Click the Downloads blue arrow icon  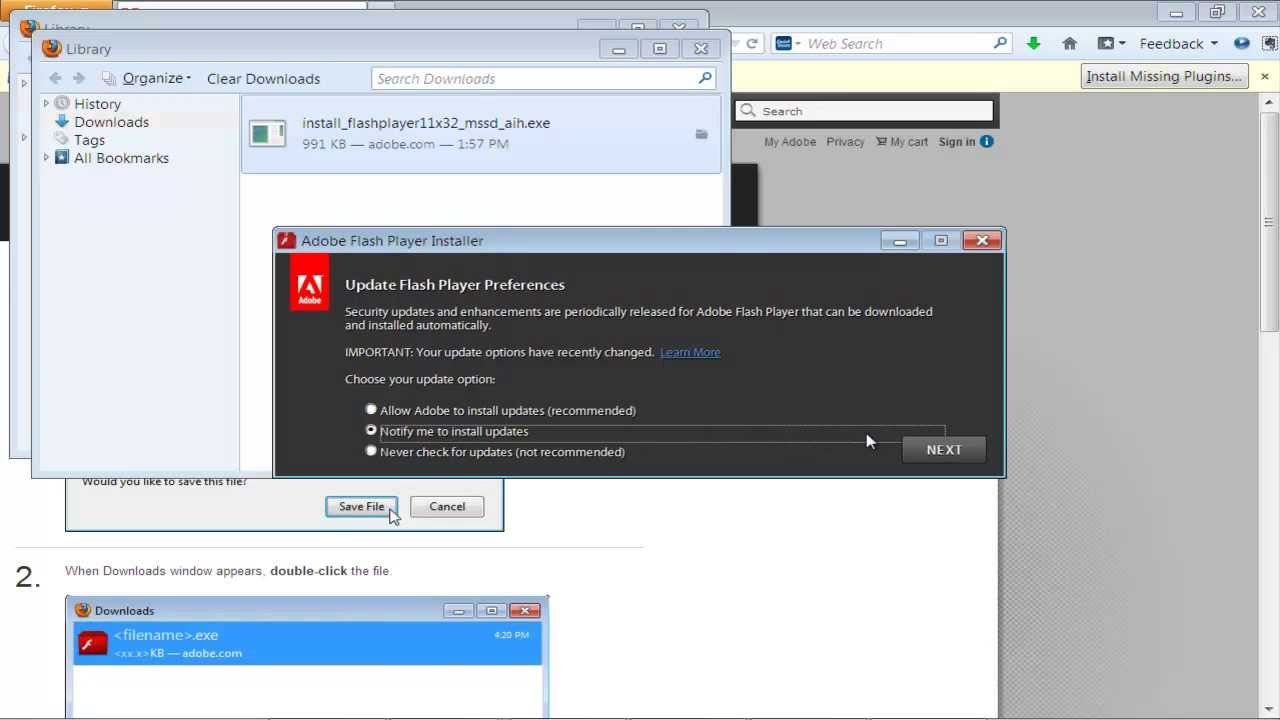click(62, 121)
